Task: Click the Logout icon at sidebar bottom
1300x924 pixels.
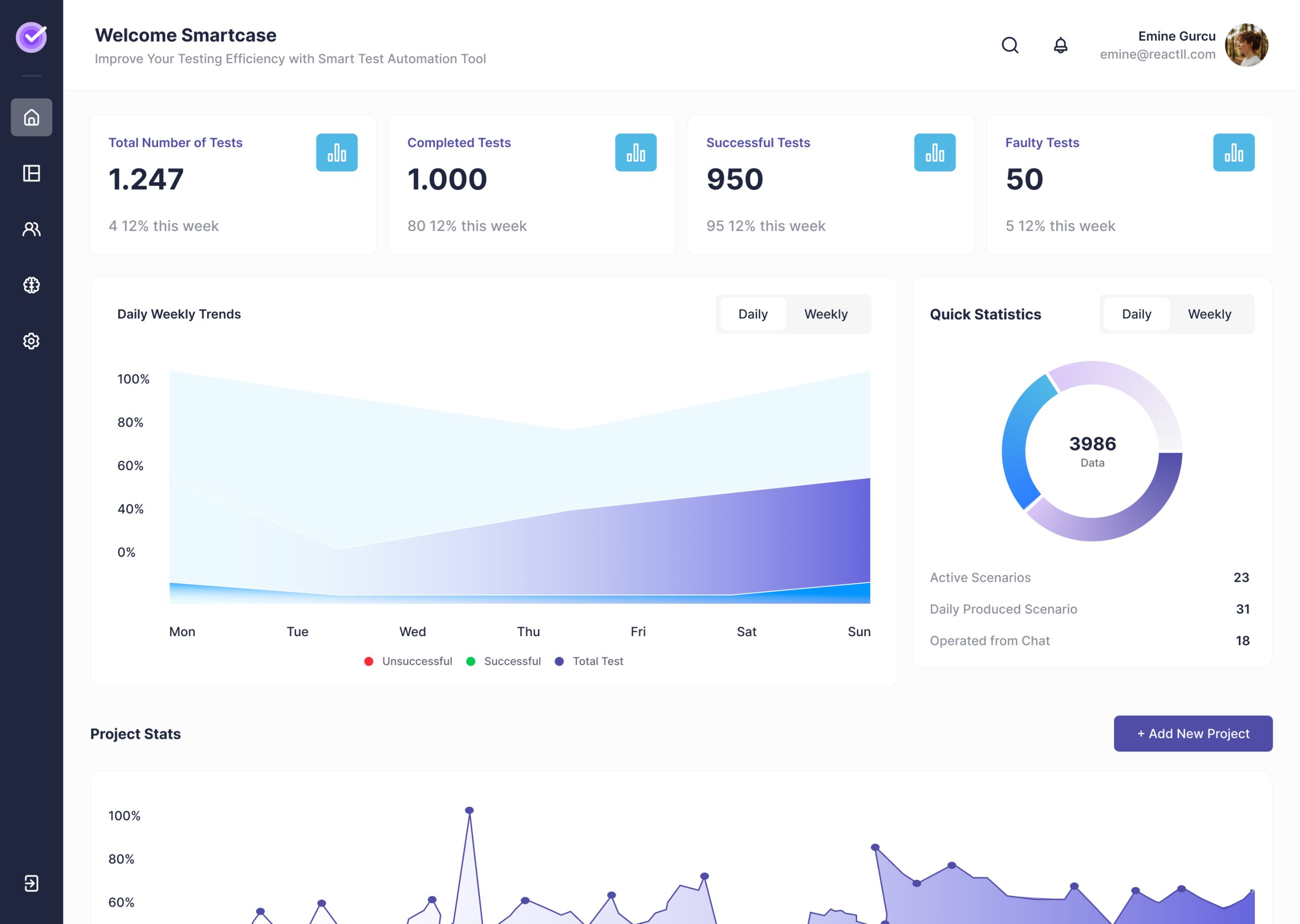Action: click(31, 883)
